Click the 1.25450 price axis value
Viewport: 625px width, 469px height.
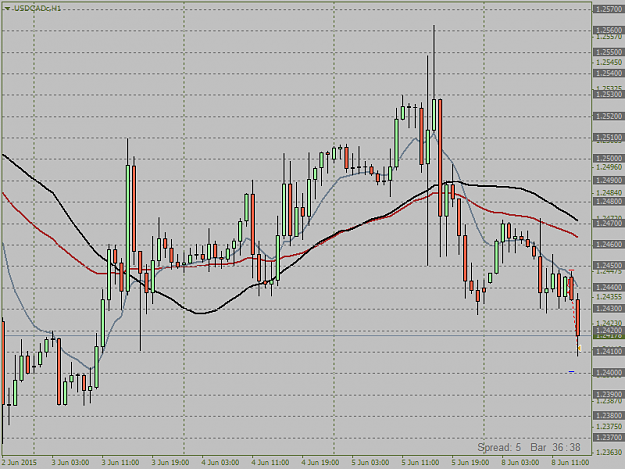click(x=609, y=62)
